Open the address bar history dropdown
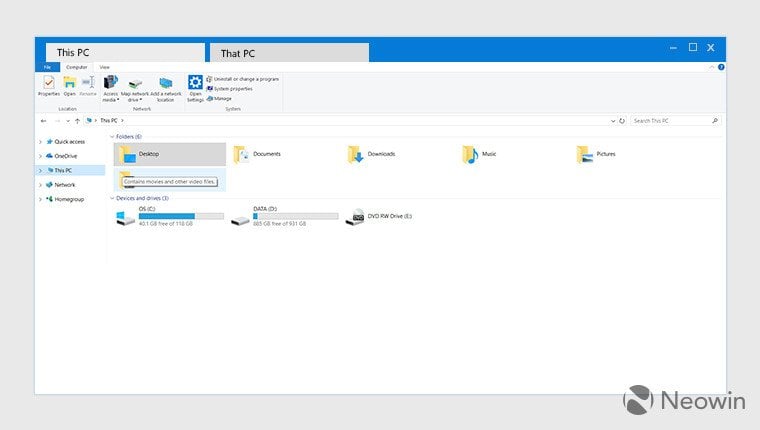Image resolution: width=760 pixels, height=430 pixels. [x=613, y=121]
